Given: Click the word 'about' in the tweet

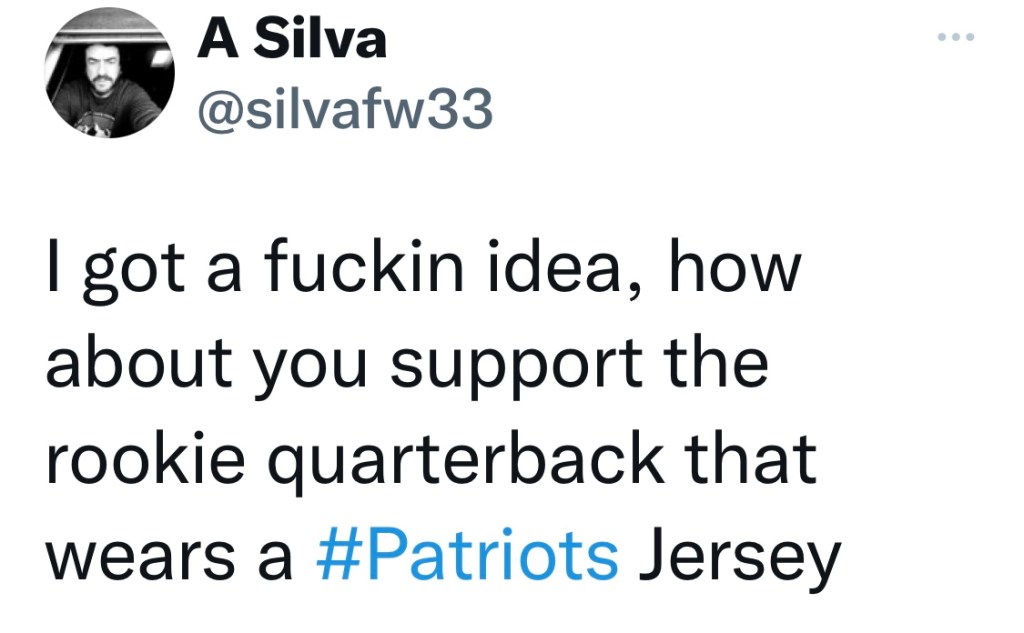Looking at the screenshot, I should (134, 367).
